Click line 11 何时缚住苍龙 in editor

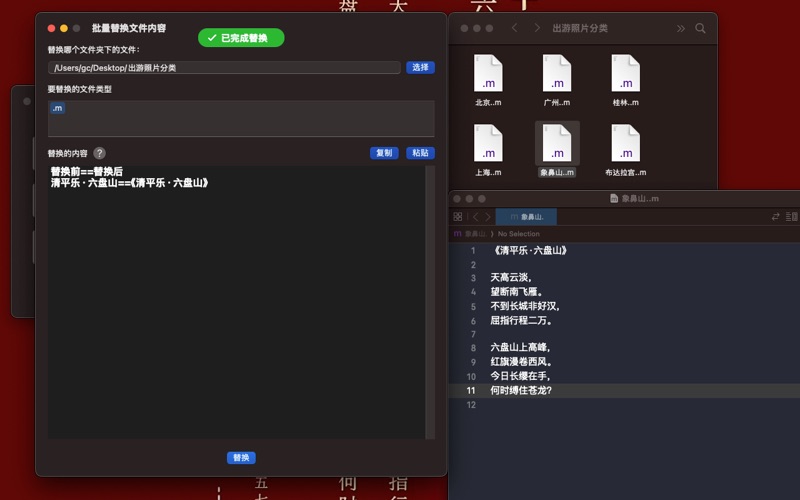coord(520,390)
